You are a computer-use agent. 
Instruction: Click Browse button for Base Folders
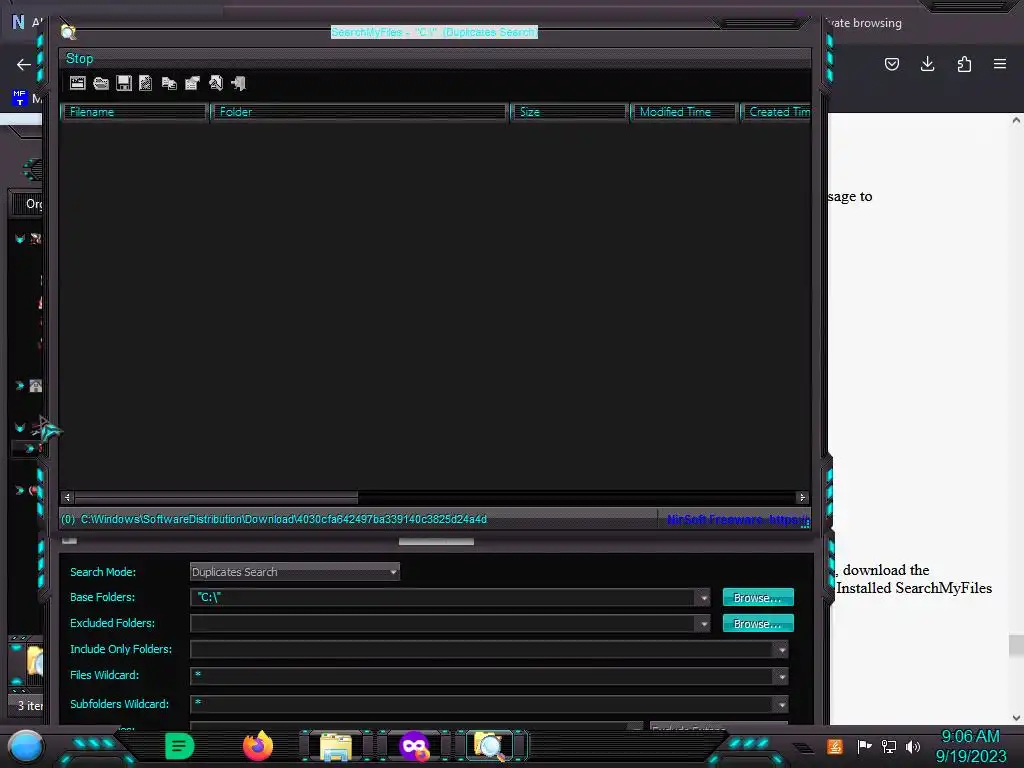[x=758, y=598]
